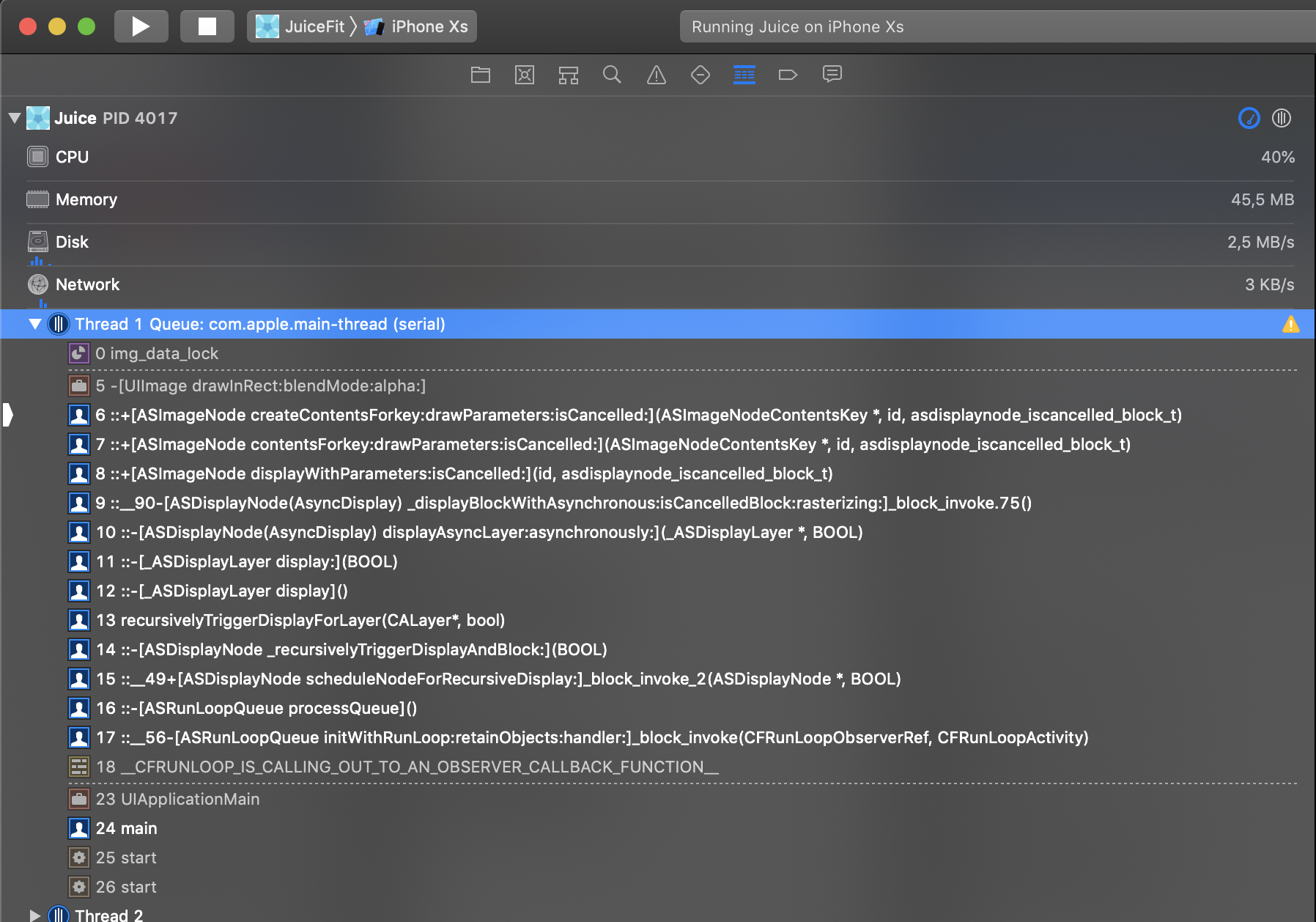Screen dimensions: 1316x922
Task: Select the JuiceFit scheme
Action: point(301,26)
